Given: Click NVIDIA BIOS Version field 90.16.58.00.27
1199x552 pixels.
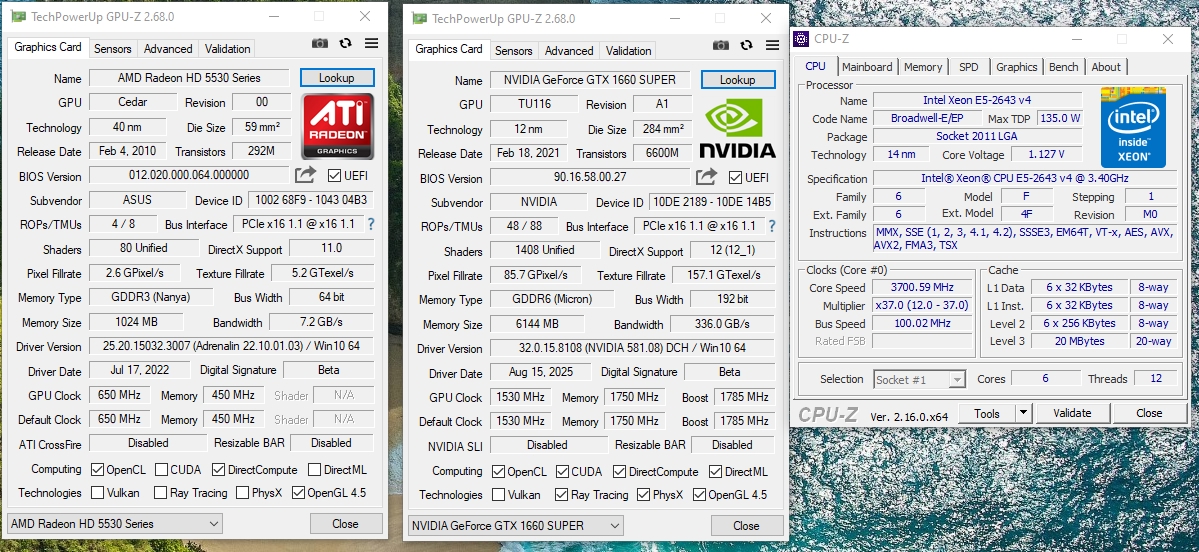Looking at the screenshot, I should (x=590, y=177).
